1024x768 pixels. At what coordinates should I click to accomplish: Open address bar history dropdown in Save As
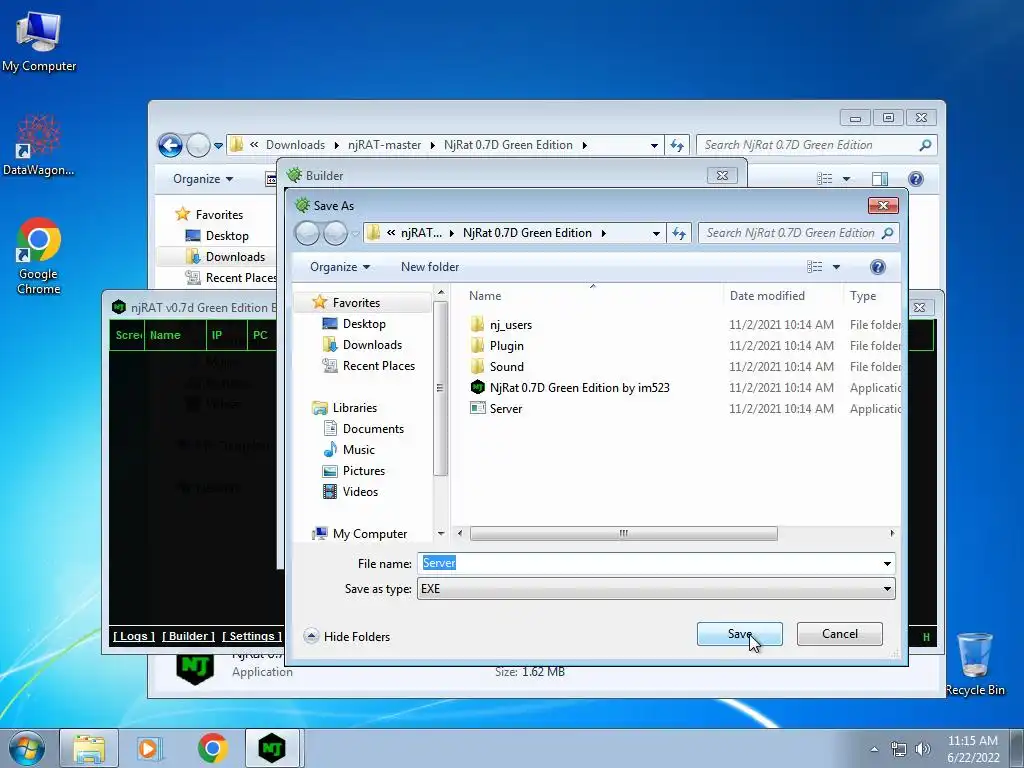(x=656, y=233)
